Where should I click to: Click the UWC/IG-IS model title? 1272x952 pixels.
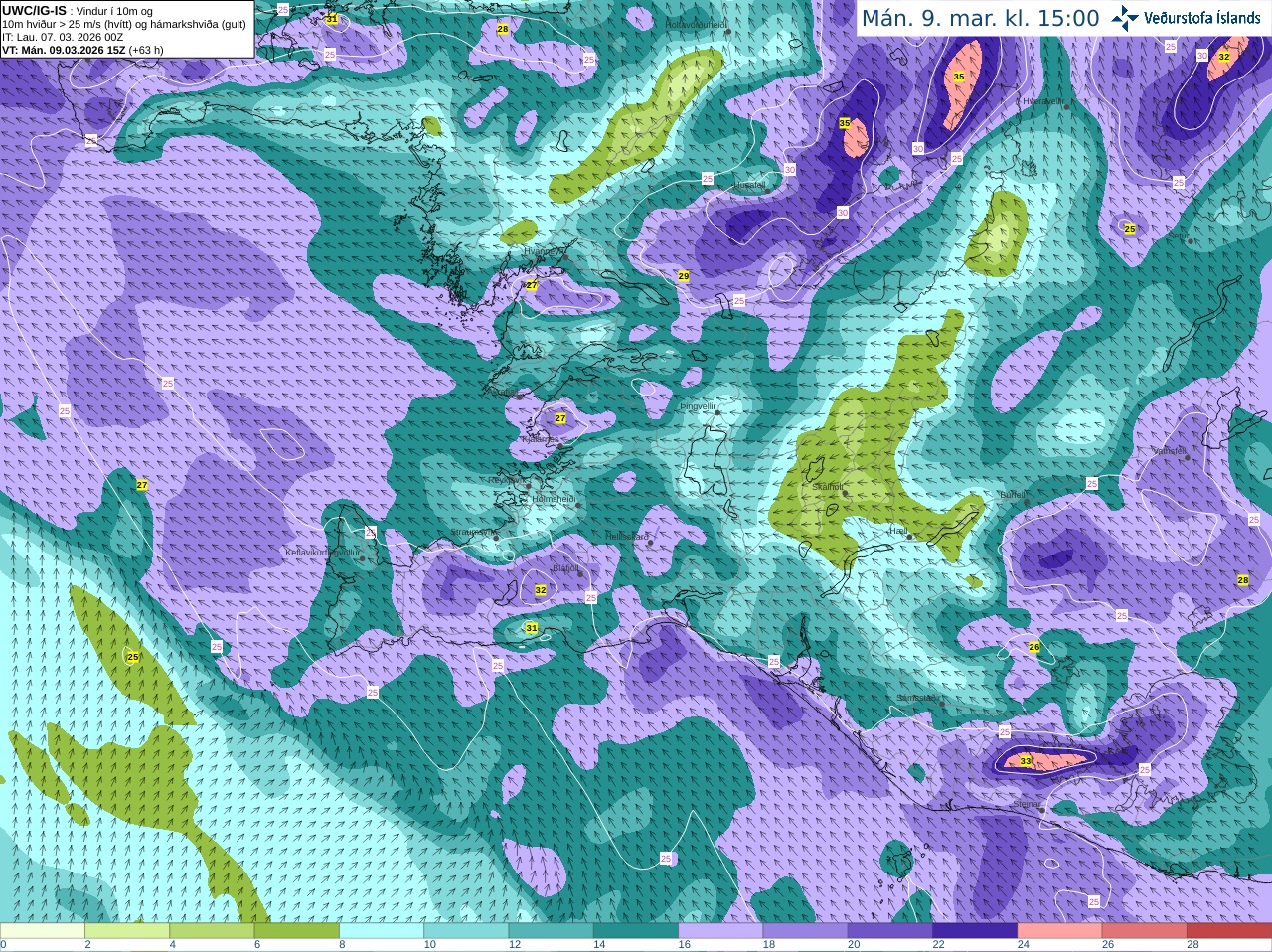(34, 10)
